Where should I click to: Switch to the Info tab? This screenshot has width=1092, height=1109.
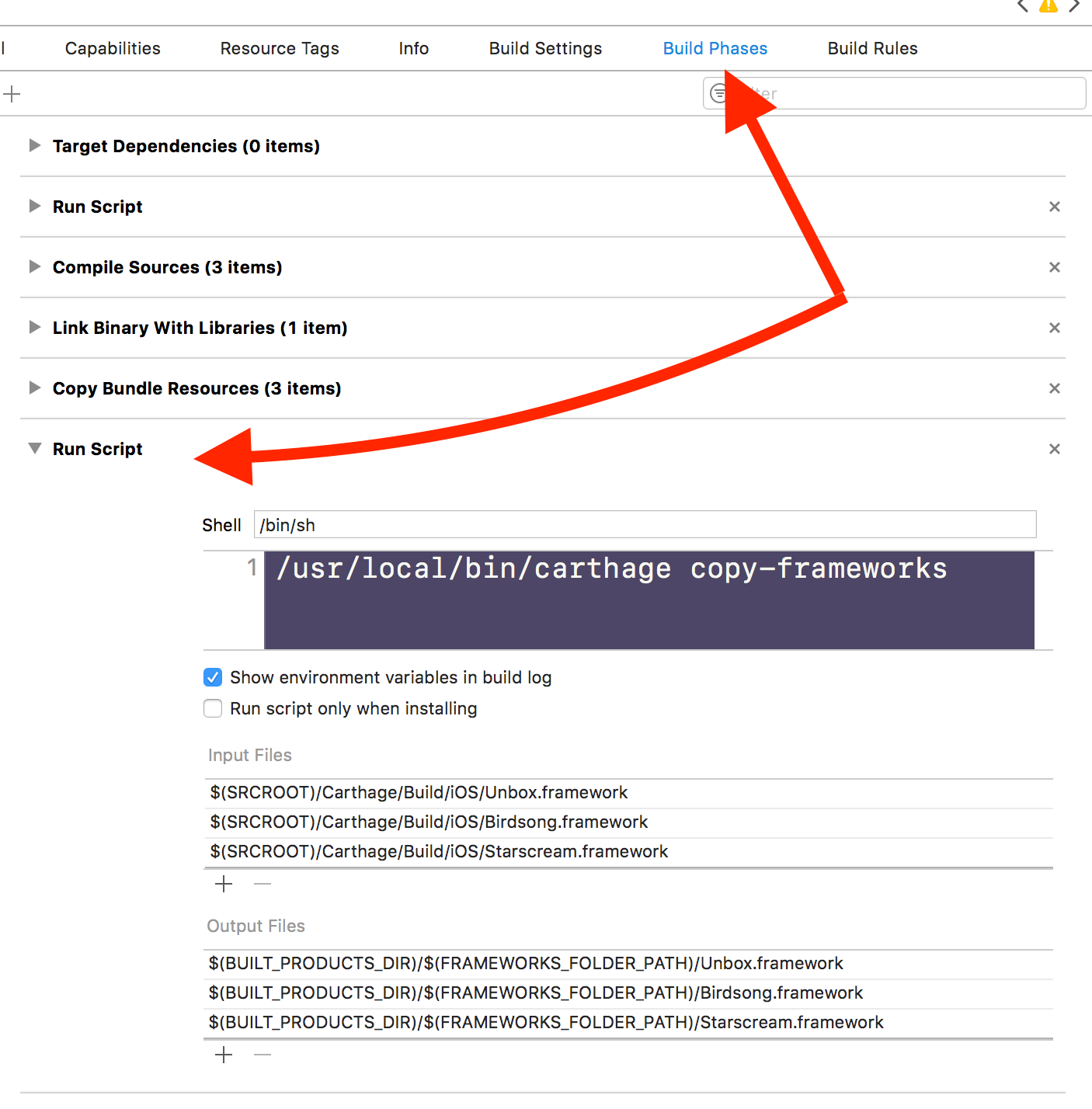413,48
